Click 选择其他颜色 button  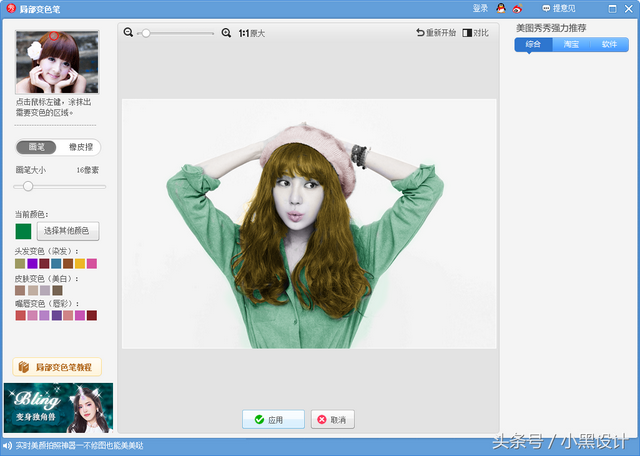68,231
